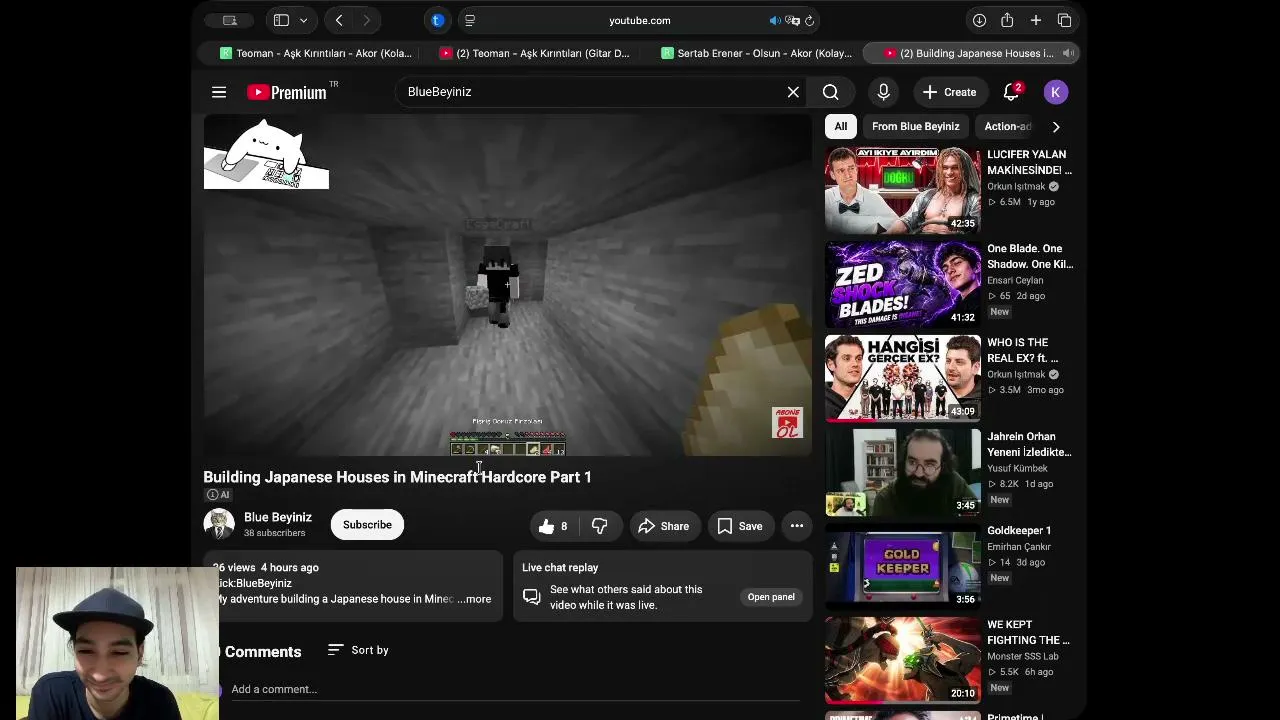The width and height of the screenshot is (1280, 720).
Task: Open the Jahrein Orhan Yeneni video title
Action: (1029, 444)
